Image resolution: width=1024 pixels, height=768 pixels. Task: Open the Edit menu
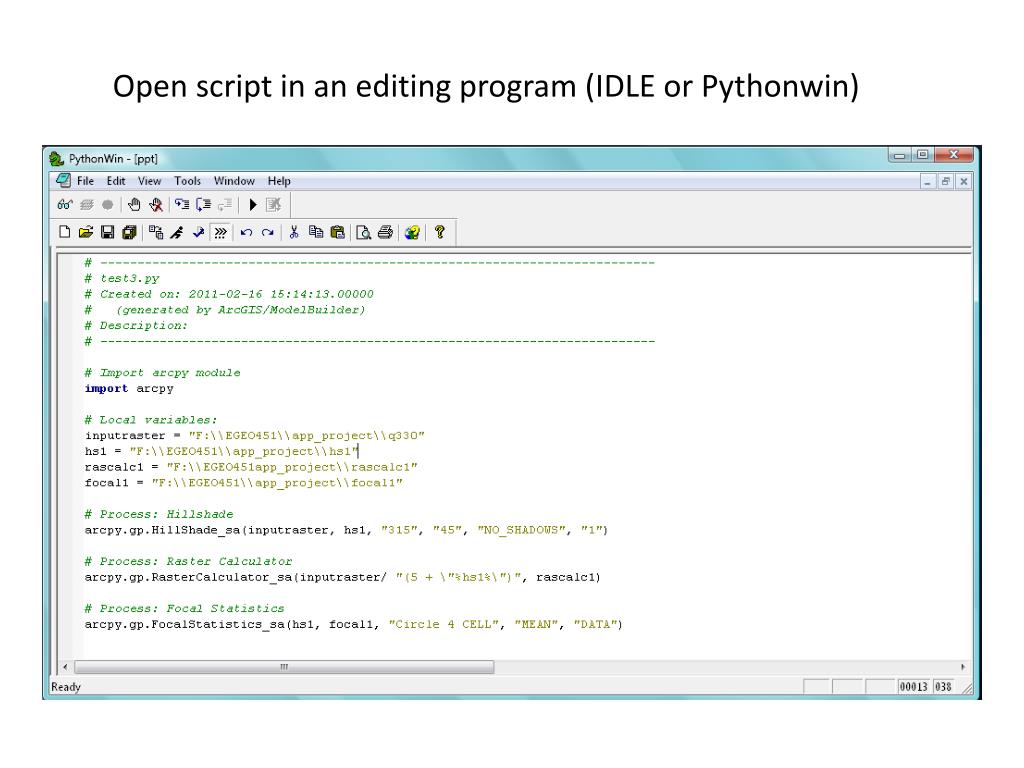(116, 181)
